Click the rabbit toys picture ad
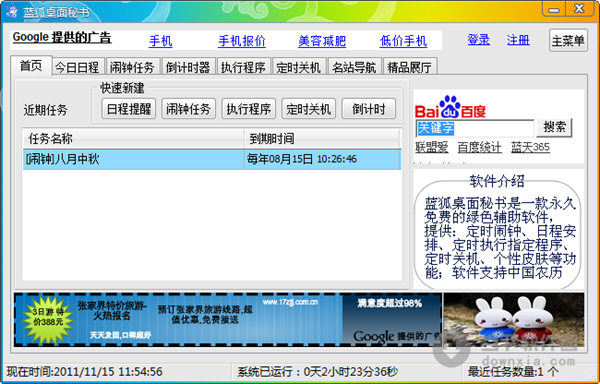This screenshot has width=600, height=384. click(x=514, y=320)
